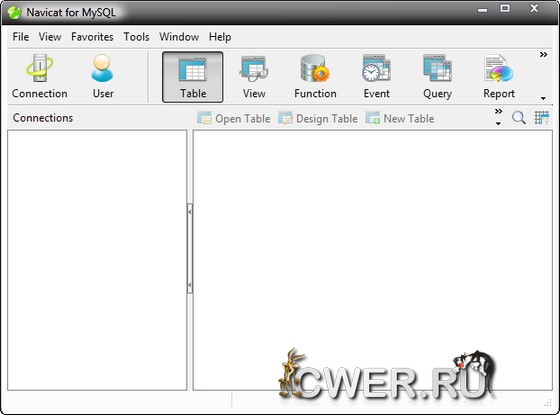The image size is (560, 415).
Task: Open the Tools menu
Action: pyautogui.click(x=136, y=37)
